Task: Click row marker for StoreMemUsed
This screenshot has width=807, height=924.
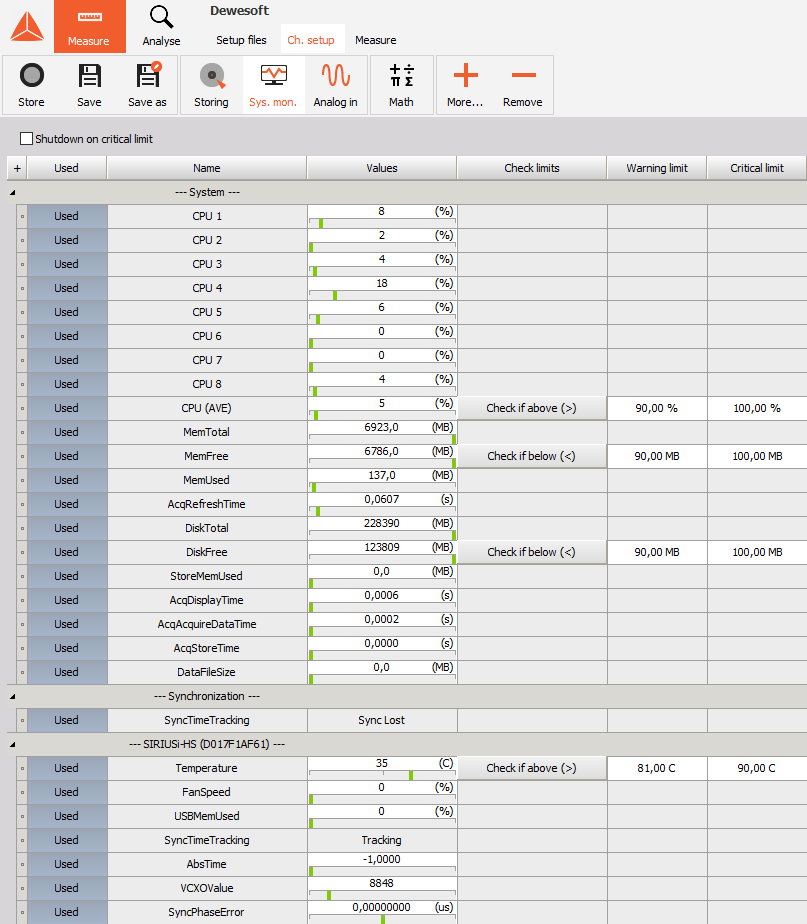Action: point(22,576)
